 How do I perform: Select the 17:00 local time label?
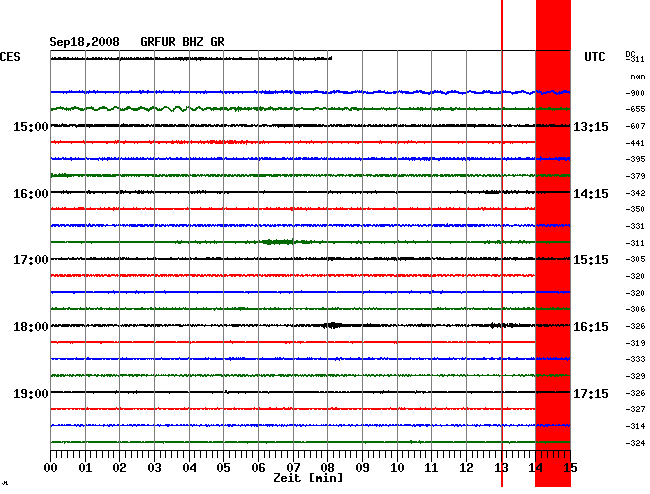pos(31,260)
